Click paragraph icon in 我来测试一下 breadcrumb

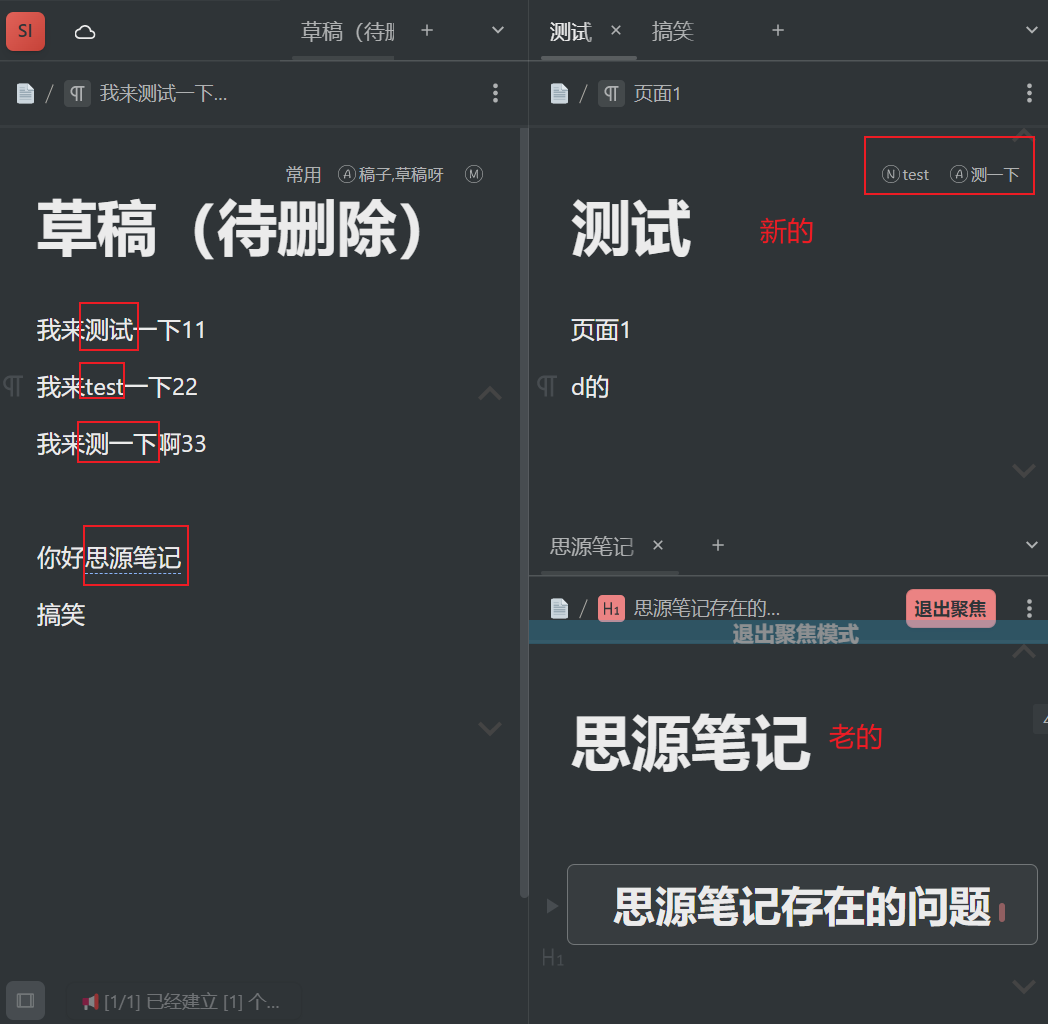78,94
